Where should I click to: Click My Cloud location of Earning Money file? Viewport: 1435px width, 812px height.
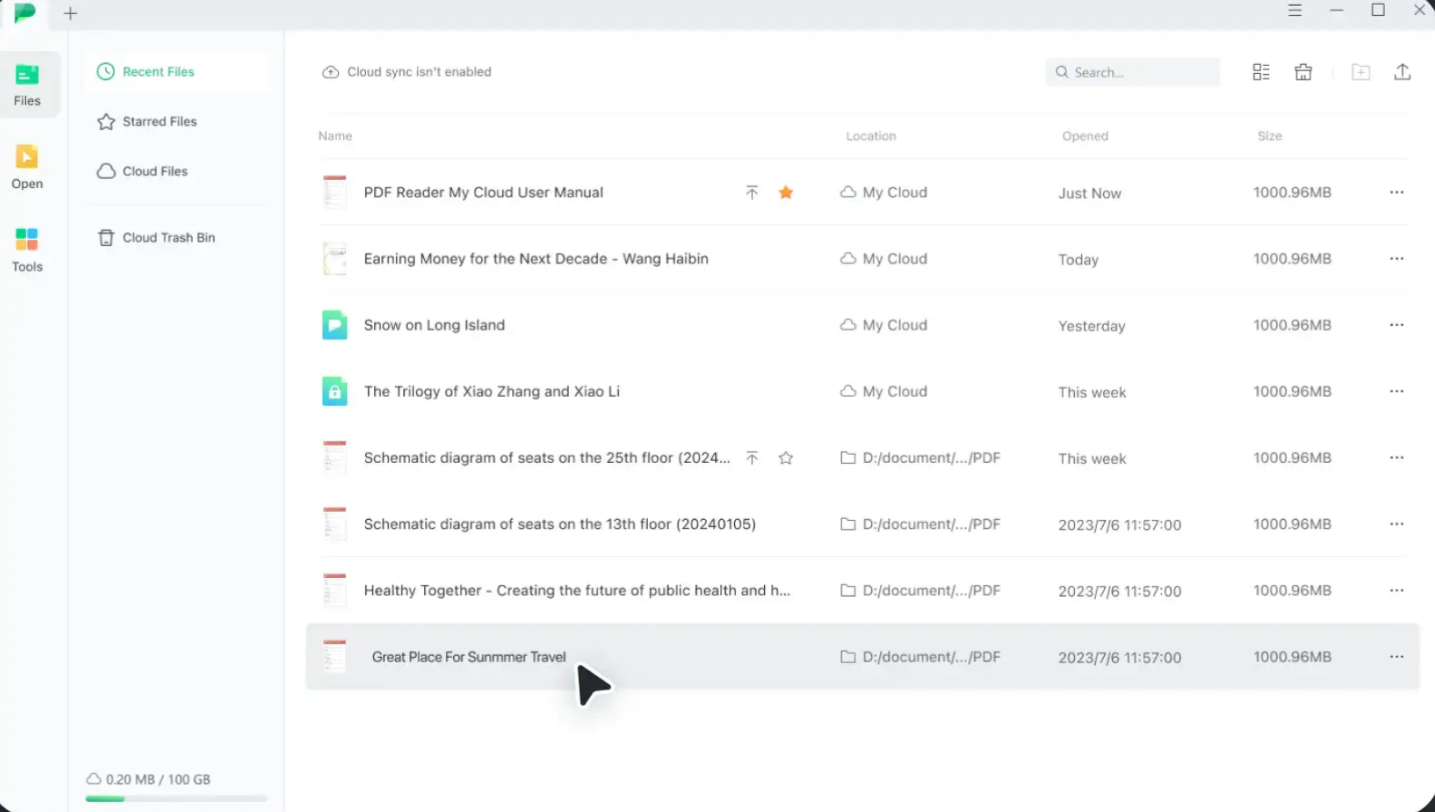click(x=884, y=259)
